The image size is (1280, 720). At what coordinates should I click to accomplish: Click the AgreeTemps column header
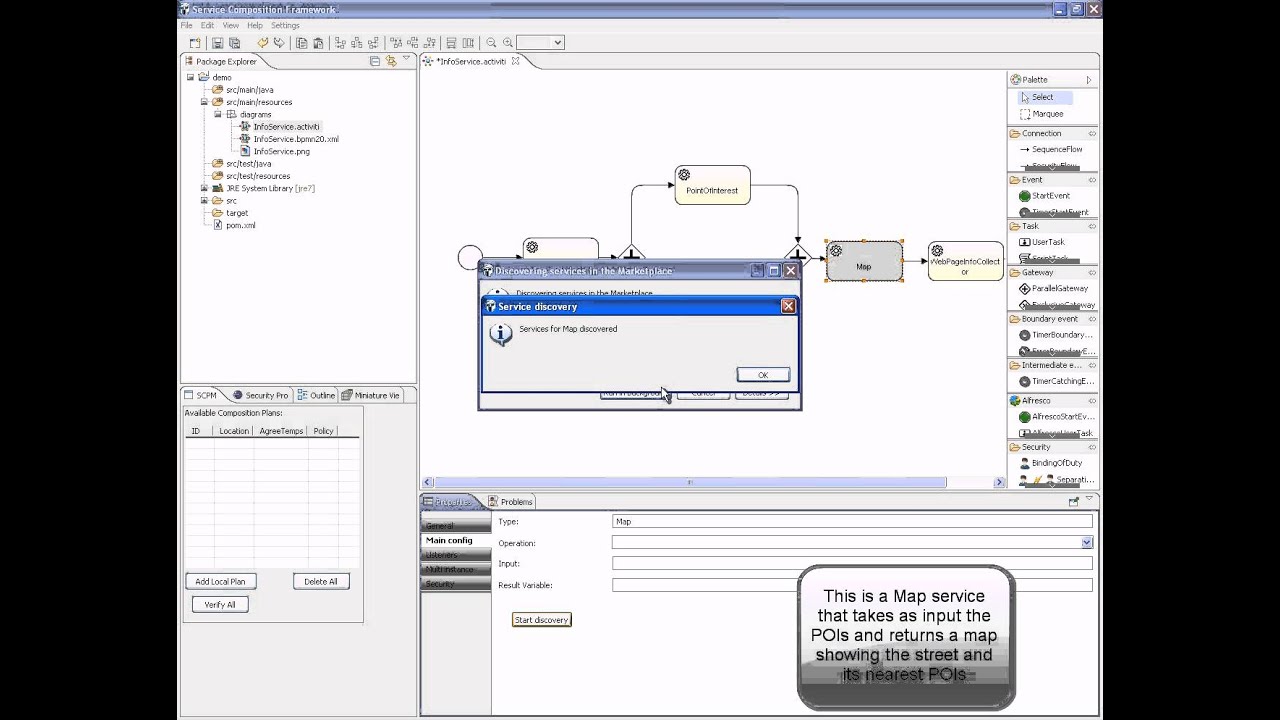(281, 431)
